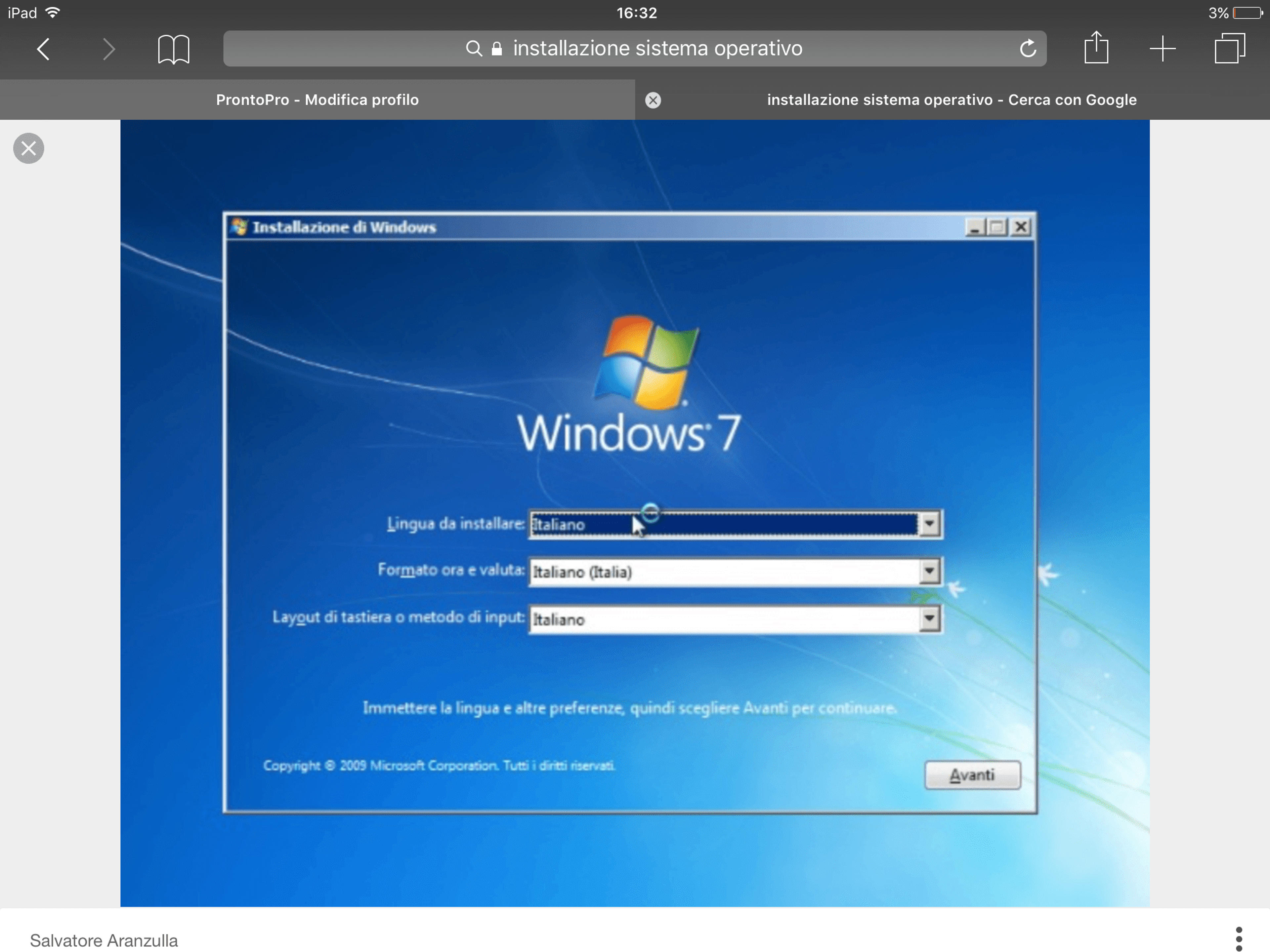This screenshot has height=952, width=1270.
Task: Click the Windows setup title bar icon
Action: pos(239,227)
